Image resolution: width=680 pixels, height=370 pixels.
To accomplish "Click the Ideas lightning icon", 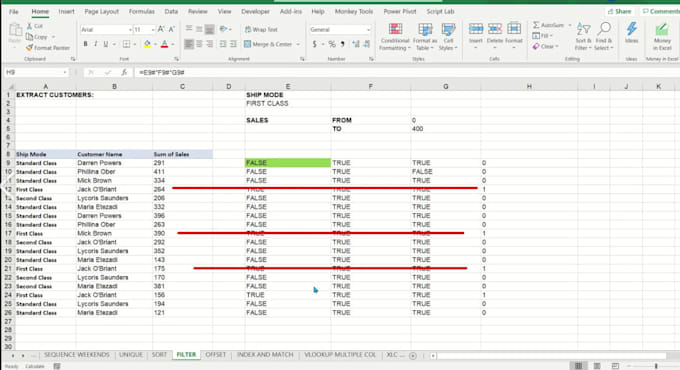I will click(x=631, y=33).
